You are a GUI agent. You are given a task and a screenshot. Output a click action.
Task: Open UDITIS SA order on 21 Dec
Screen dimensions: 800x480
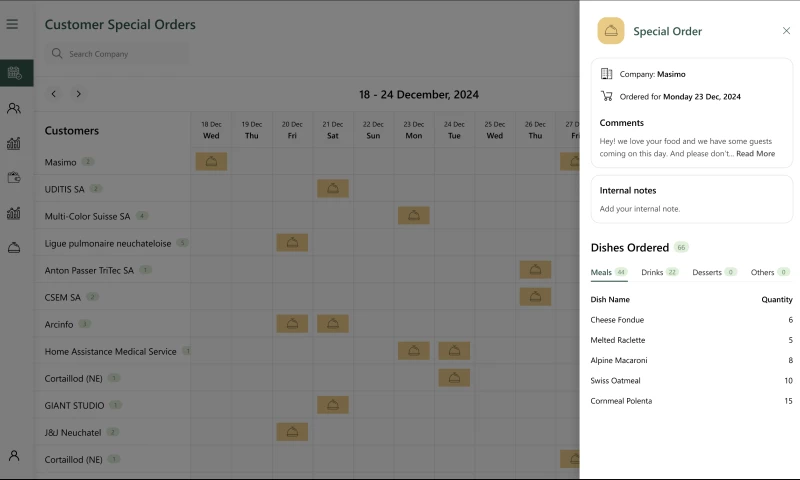pyautogui.click(x=333, y=189)
